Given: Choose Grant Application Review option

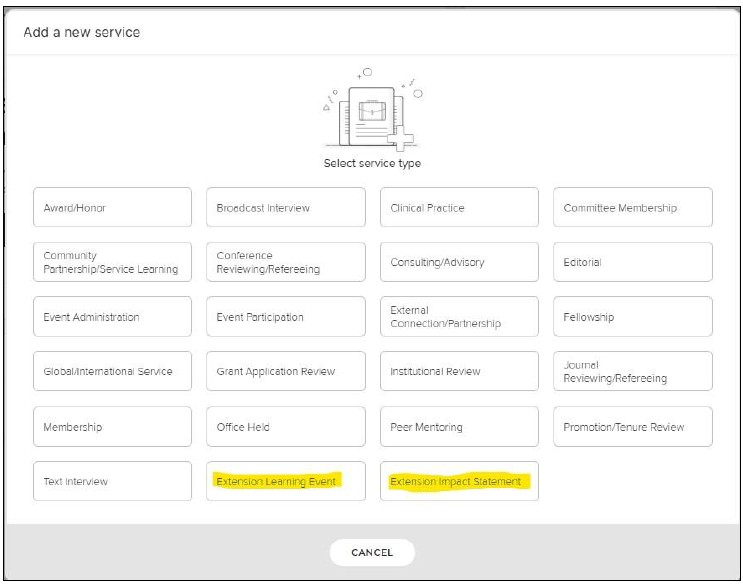Looking at the screenshot, I should (285, 371).
